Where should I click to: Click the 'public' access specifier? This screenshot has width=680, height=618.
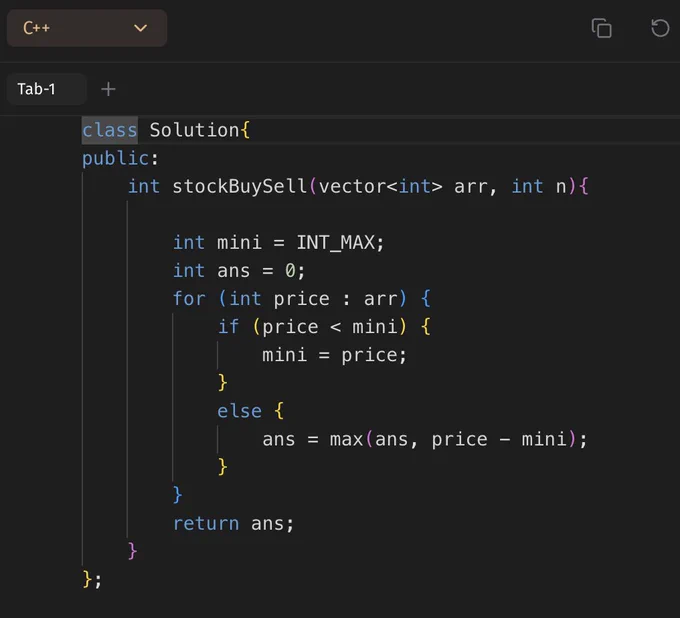pos(116,158)
